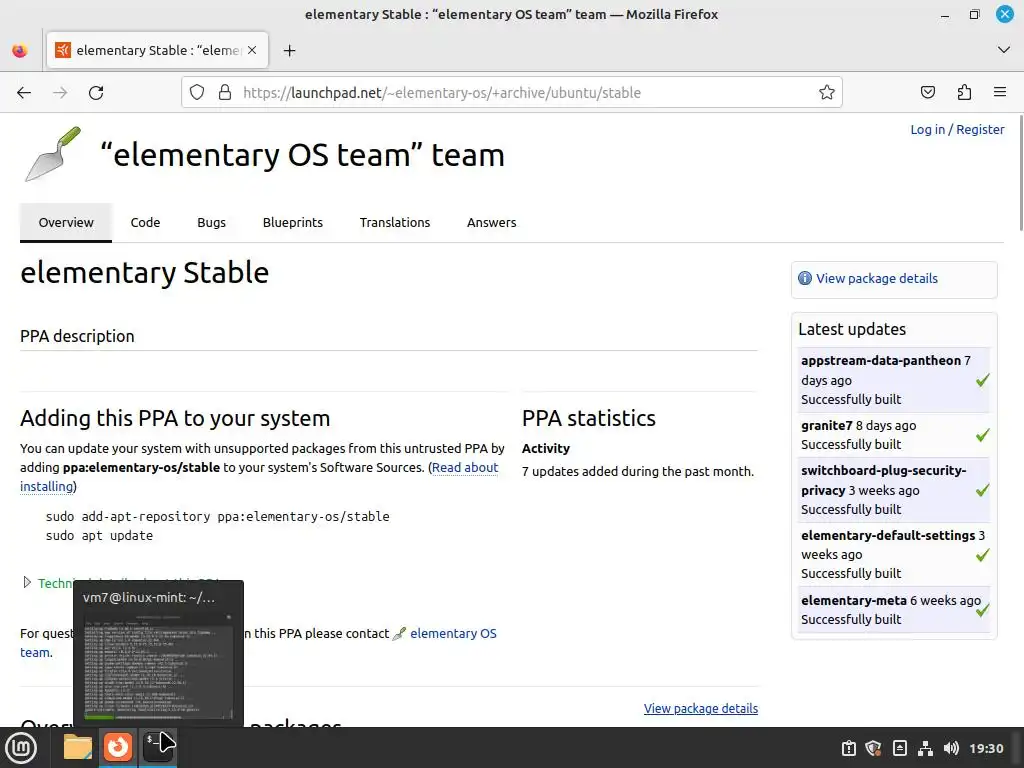Open the network connections tray icon
Image resolution: width=1024 pixels, height=768 pixels.
pos(925,748)
